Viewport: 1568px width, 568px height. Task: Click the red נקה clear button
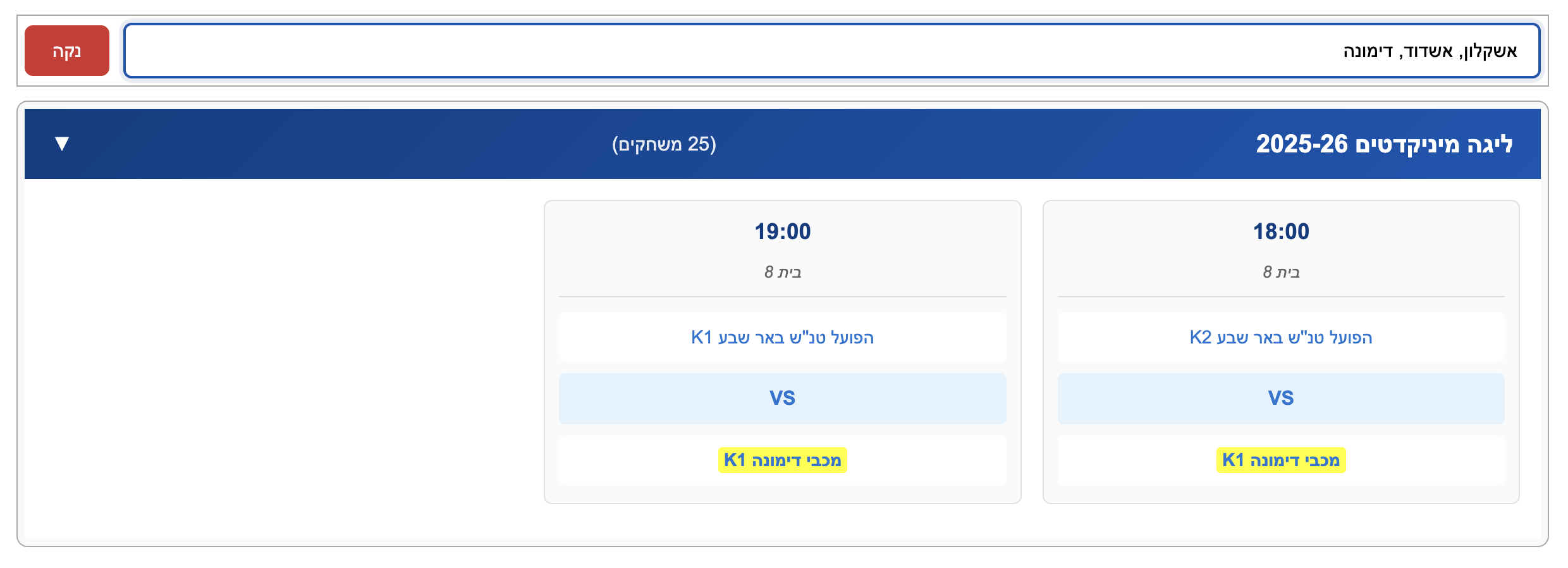coord(66,51)
